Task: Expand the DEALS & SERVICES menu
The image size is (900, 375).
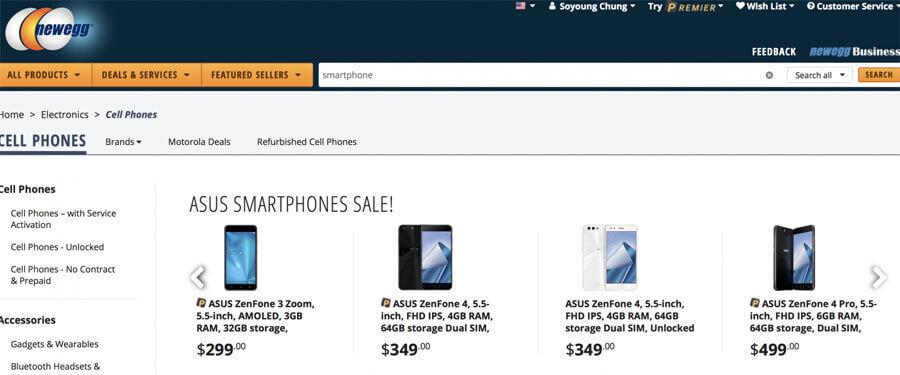Action: (146, 75)
